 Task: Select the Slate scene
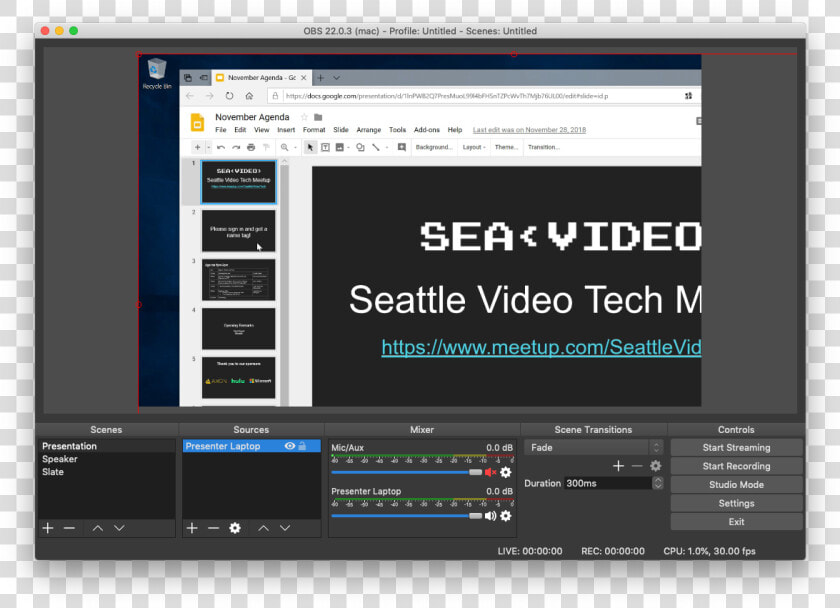pyautogui.click(x=107, y=471)
